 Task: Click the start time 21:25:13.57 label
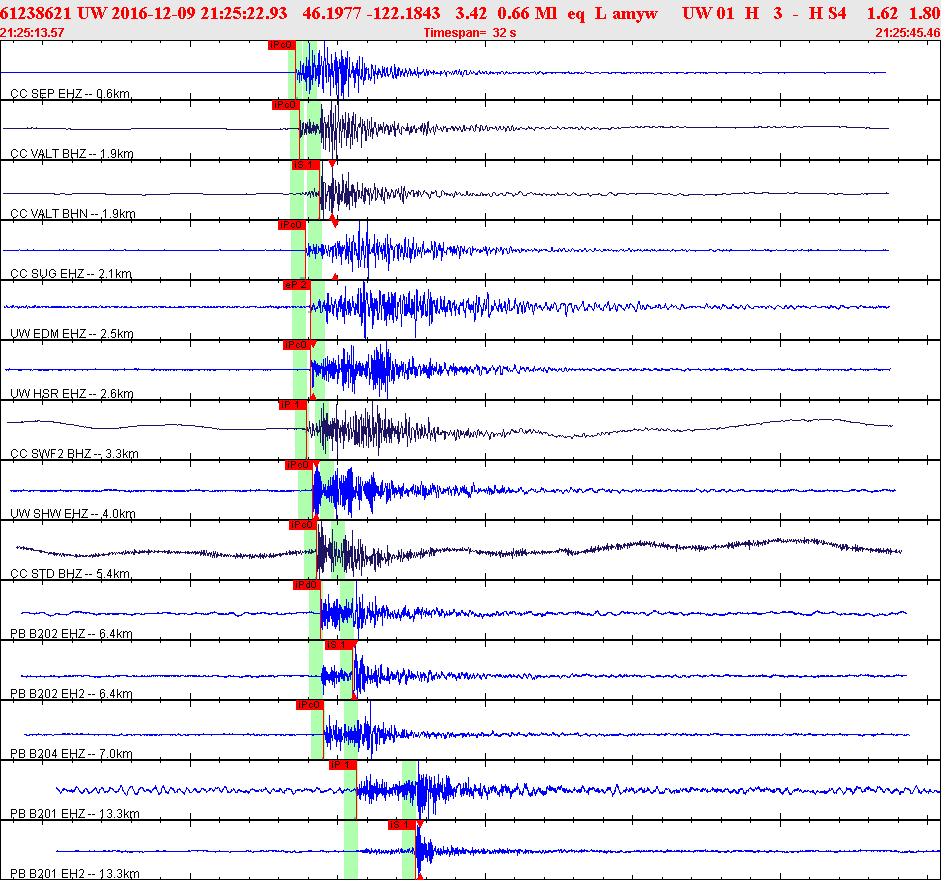[32, 33]
